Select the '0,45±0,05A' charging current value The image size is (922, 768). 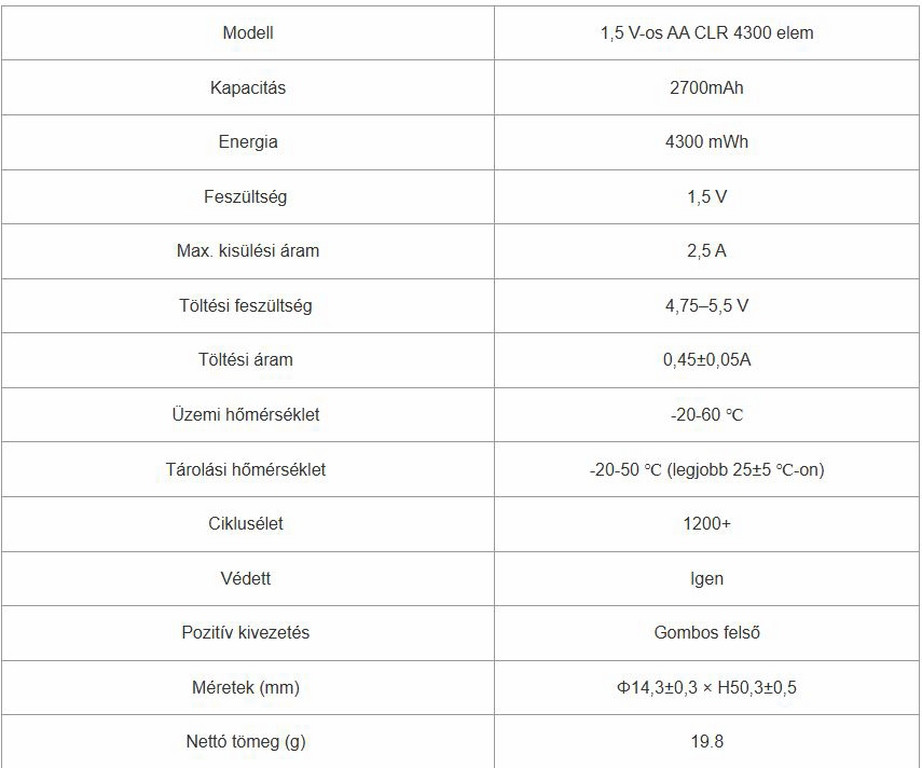pos(706,360)
